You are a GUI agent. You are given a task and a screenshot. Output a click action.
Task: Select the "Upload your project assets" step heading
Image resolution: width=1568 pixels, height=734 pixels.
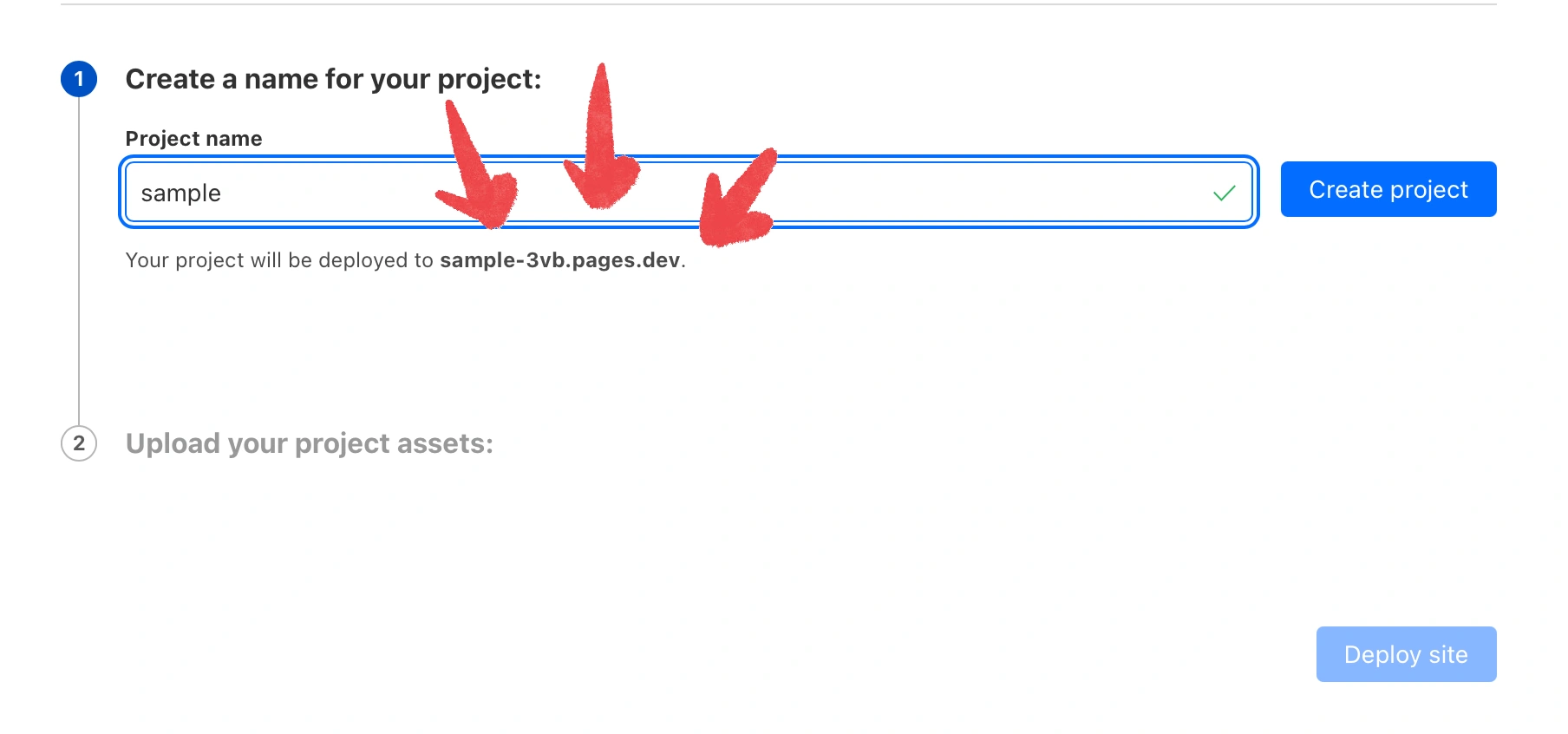pos(309,443)
